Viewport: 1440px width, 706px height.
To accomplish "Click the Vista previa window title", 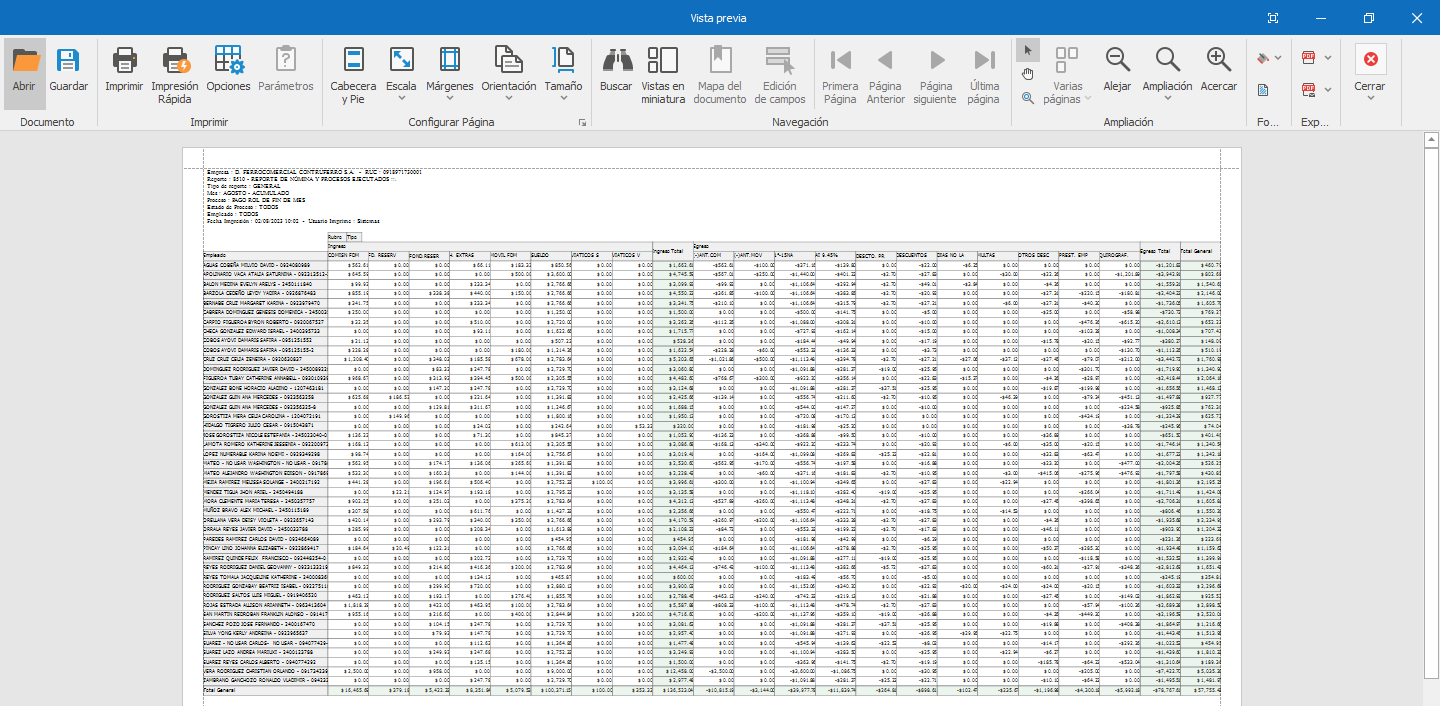I will click(719, 18).
